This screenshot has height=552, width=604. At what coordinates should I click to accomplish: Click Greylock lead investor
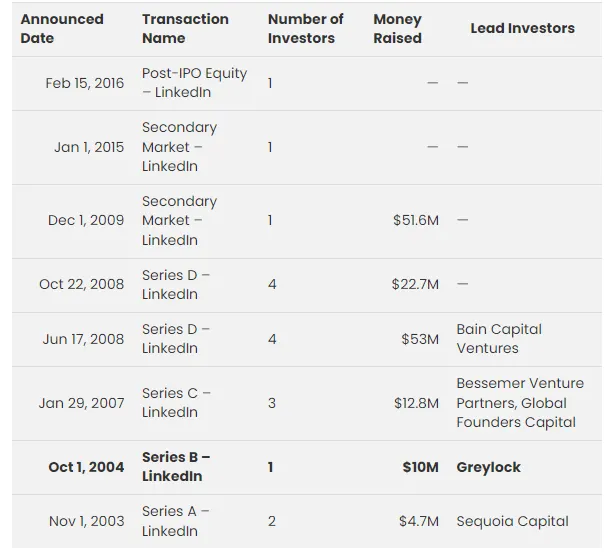coord(488,467)
